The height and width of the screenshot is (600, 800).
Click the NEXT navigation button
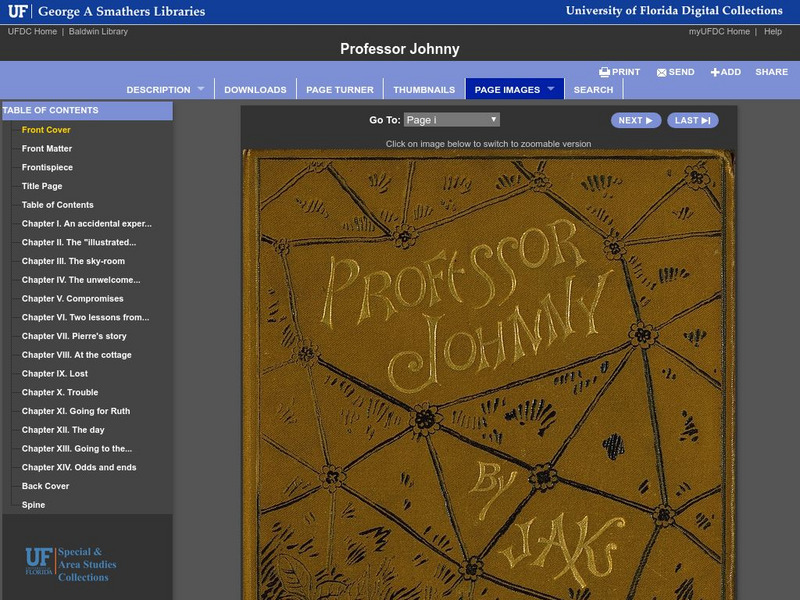[636, 119]
